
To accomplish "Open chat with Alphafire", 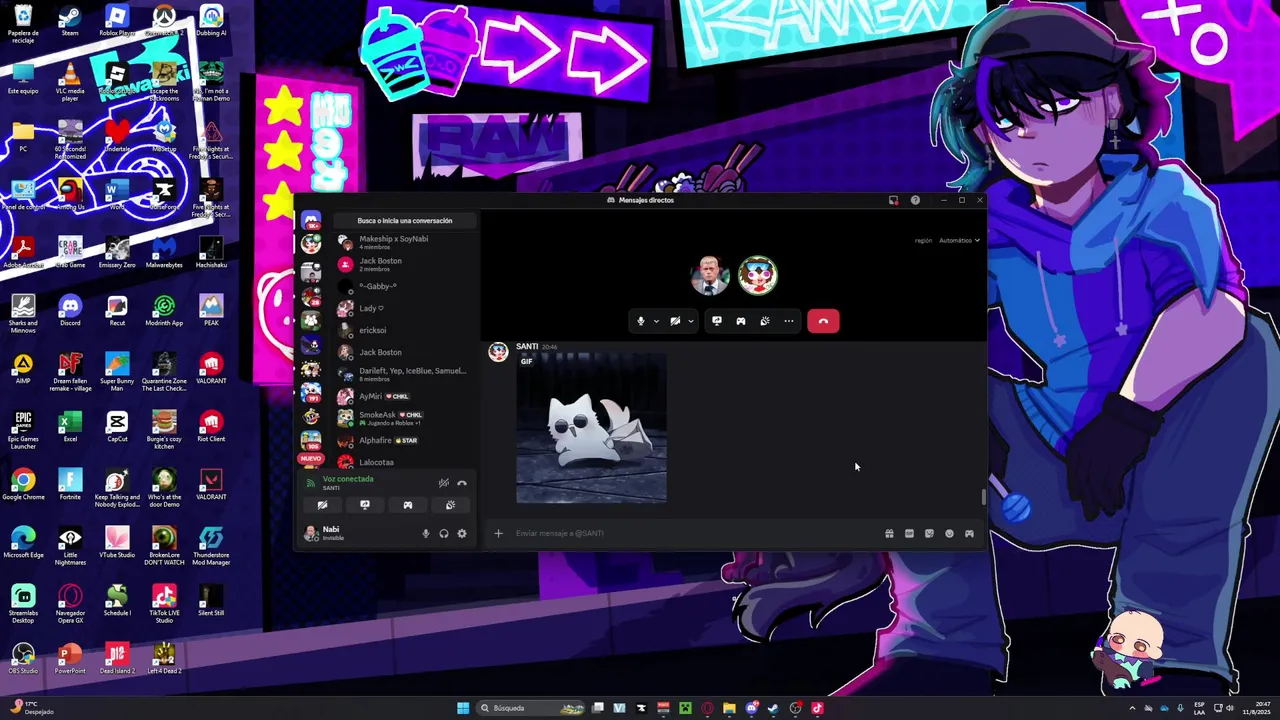I will [404, 440].
